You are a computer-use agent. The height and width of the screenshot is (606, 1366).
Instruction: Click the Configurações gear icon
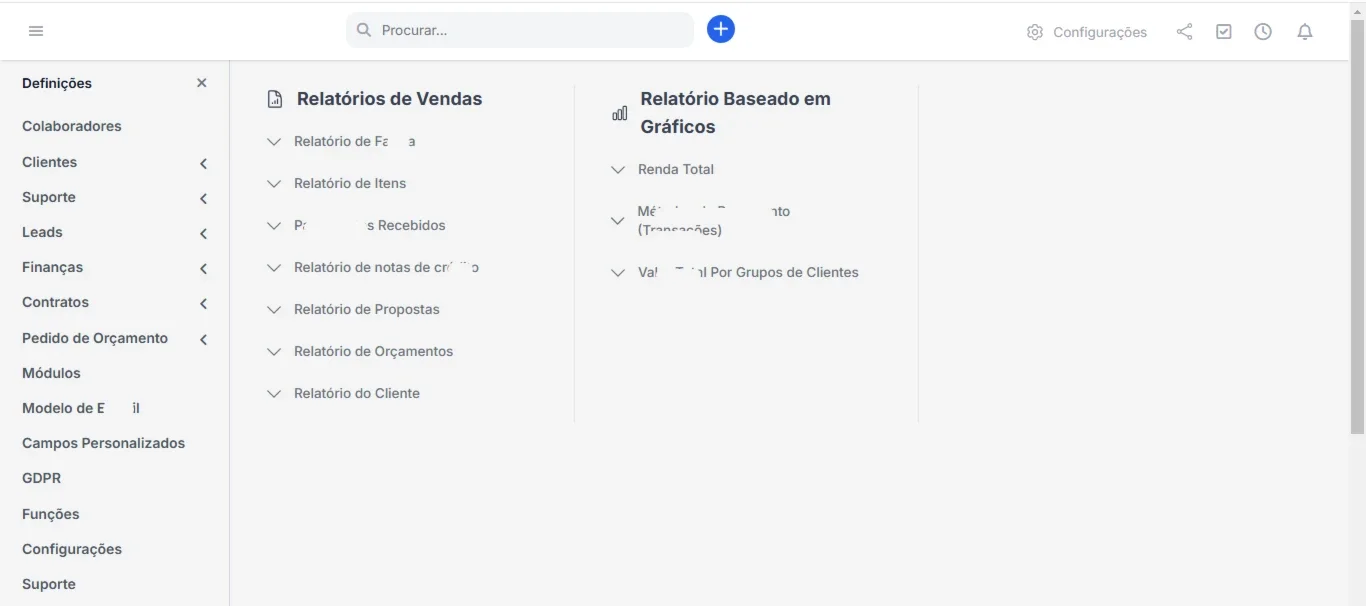point(1035,32)
